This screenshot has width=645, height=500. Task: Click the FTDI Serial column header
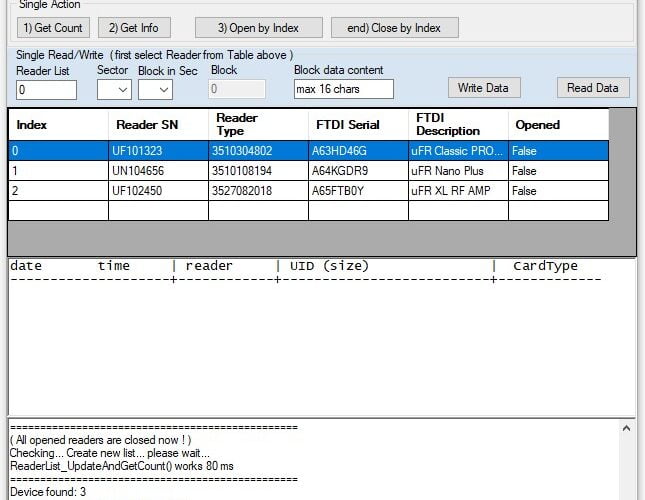(358, 125)
